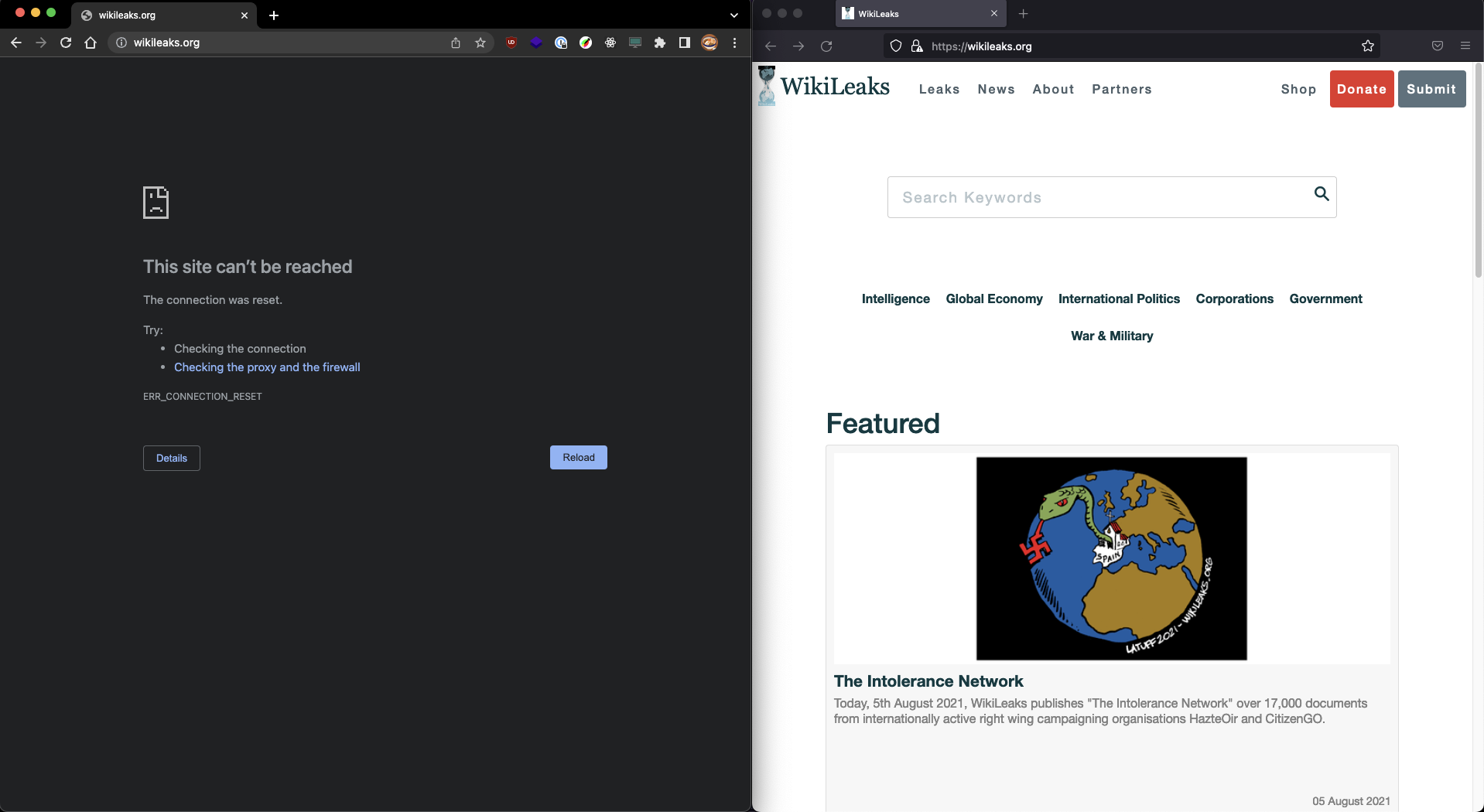This screenshot has height=812, width=1484.
Task: Click the magnifying glass search icon
Action: [1322, 193]
